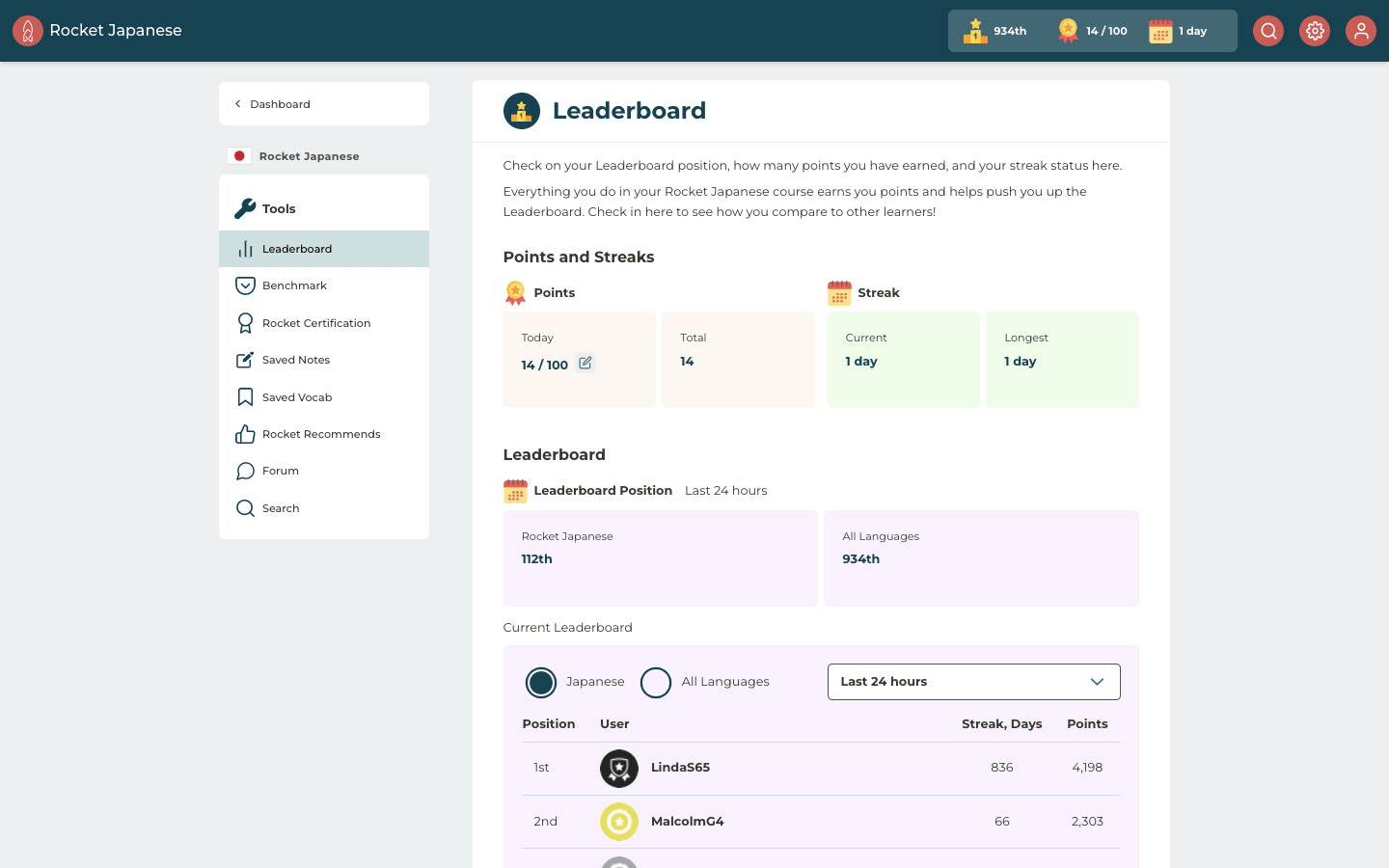
Task: Open settings gear icon in header
Action: click(1315, 31)
